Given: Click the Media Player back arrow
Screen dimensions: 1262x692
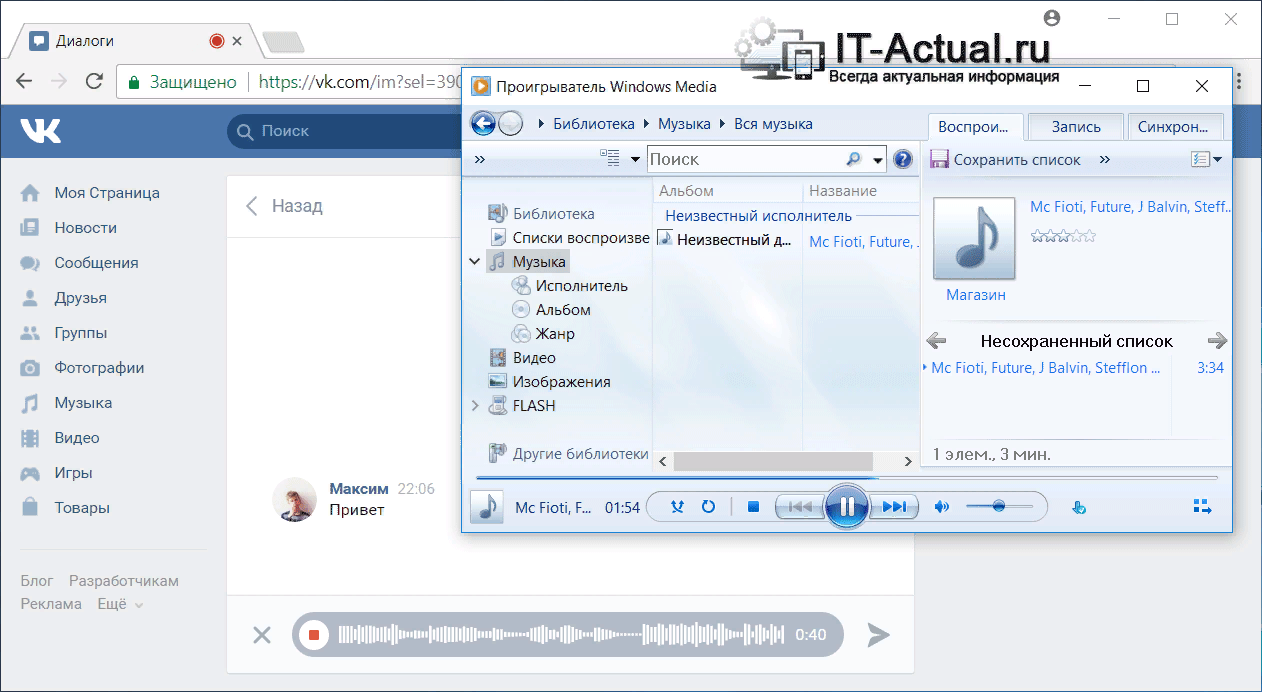Looking at the screenshot, I should tap(484, 124).
